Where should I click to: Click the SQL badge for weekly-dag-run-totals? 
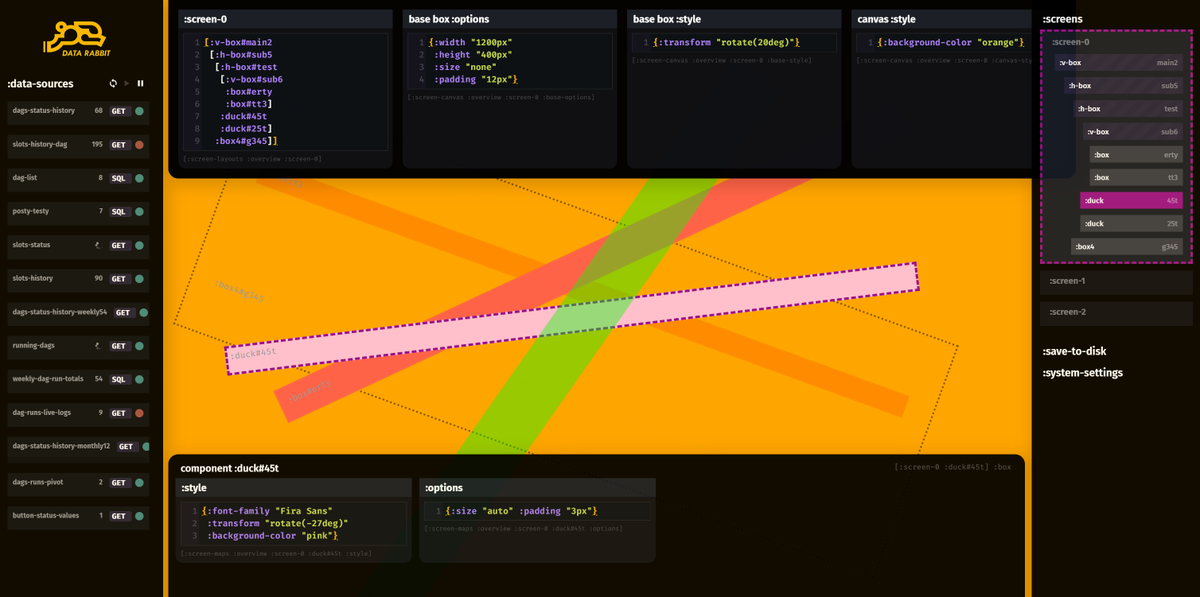(119, 379)
